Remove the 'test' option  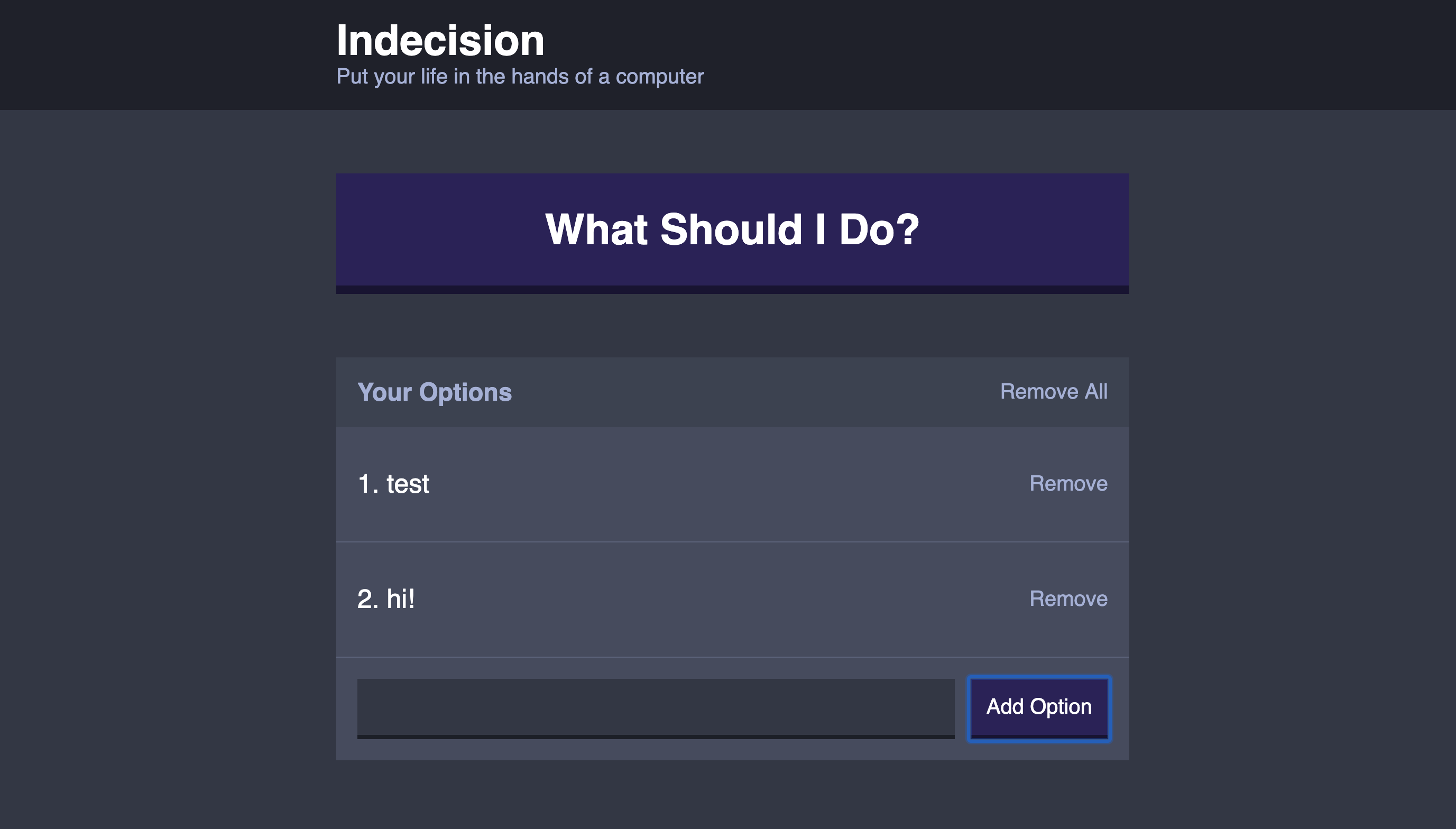point(1068,483)
